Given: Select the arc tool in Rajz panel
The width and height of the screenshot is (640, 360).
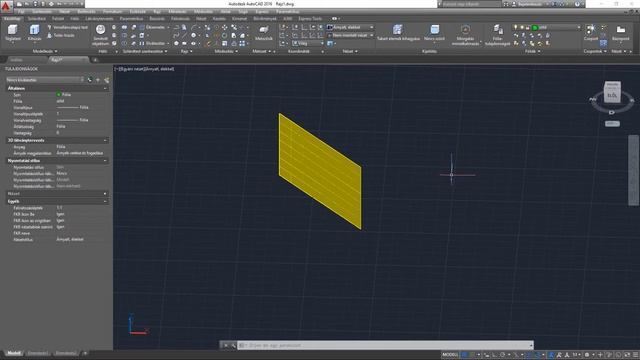Looking at the screenshot, I should pos(194,27).
